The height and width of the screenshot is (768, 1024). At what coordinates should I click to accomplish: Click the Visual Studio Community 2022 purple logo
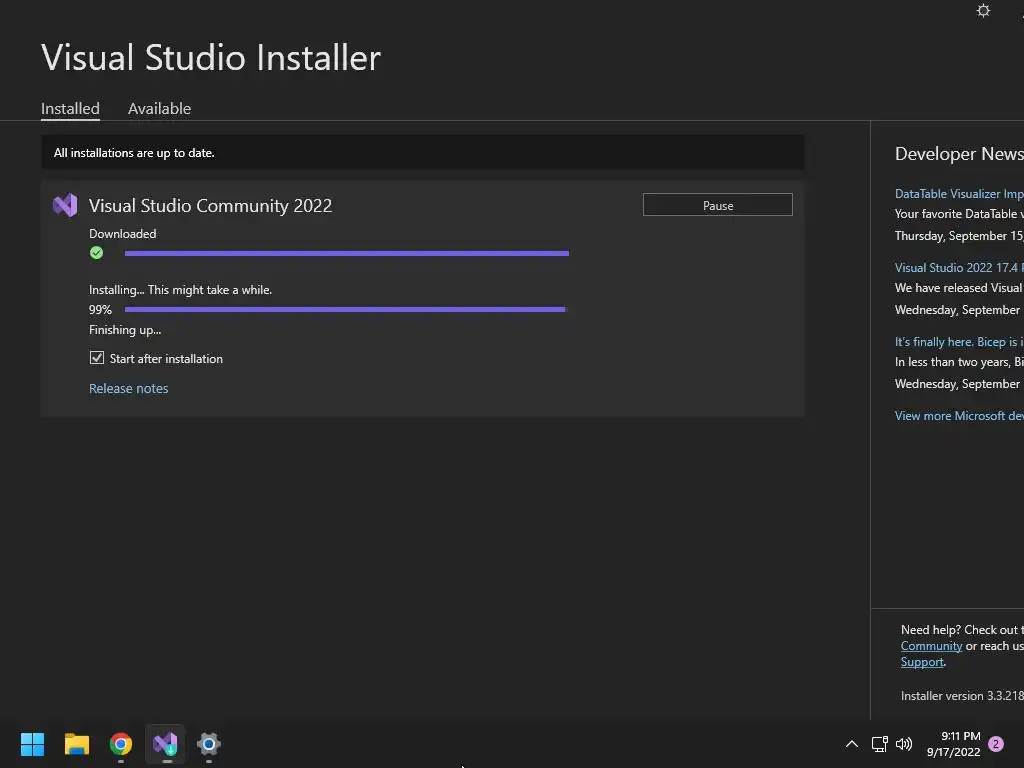(x=65, y=205)
